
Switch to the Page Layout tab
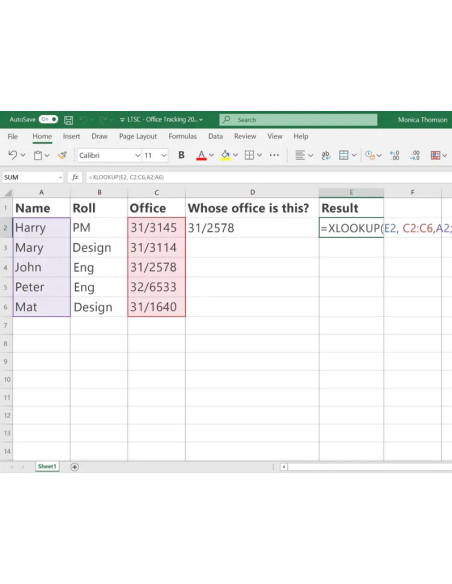click(x=138, y=136)
